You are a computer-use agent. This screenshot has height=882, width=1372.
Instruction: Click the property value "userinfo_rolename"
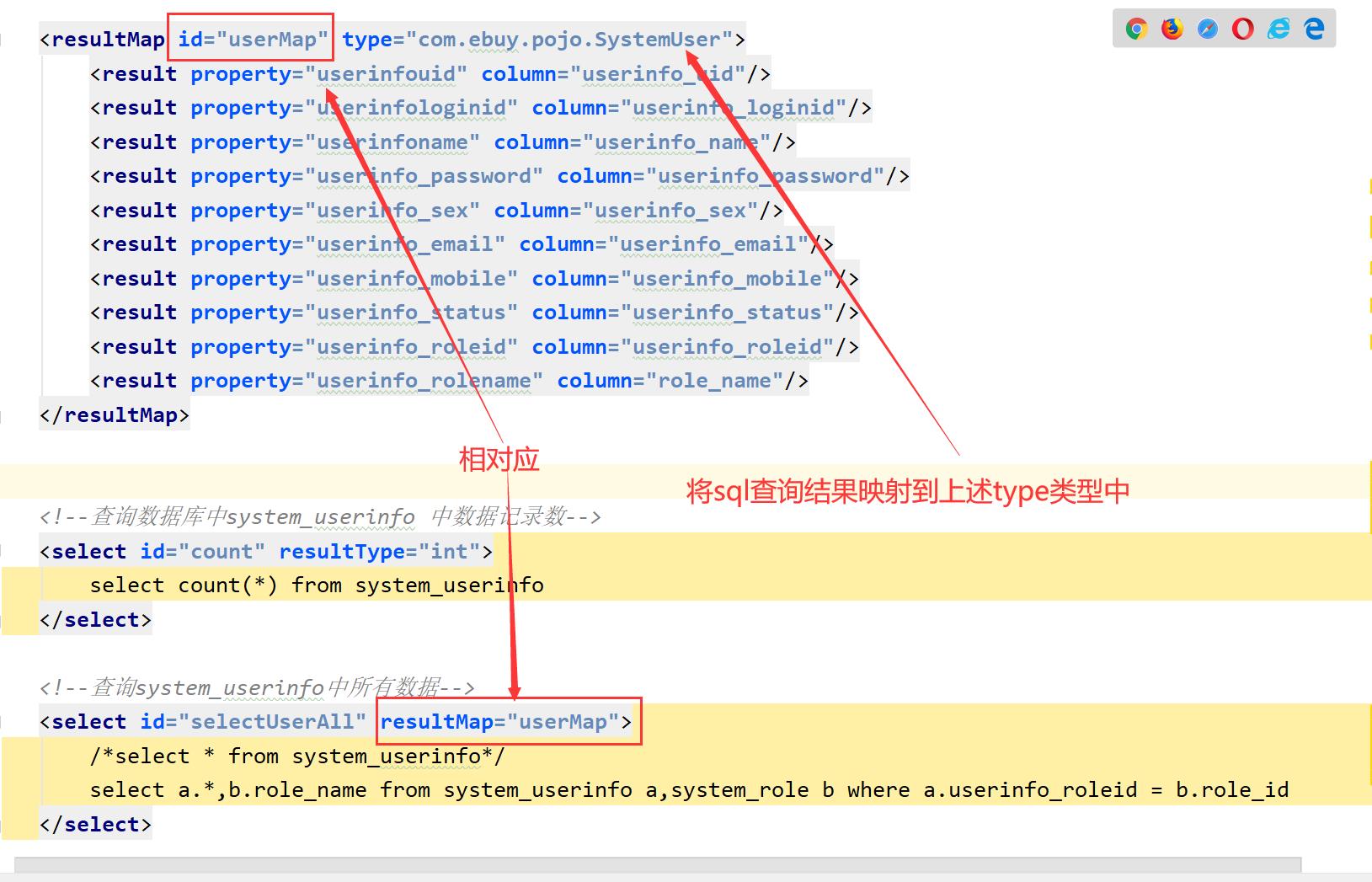[x=424, y=381]
